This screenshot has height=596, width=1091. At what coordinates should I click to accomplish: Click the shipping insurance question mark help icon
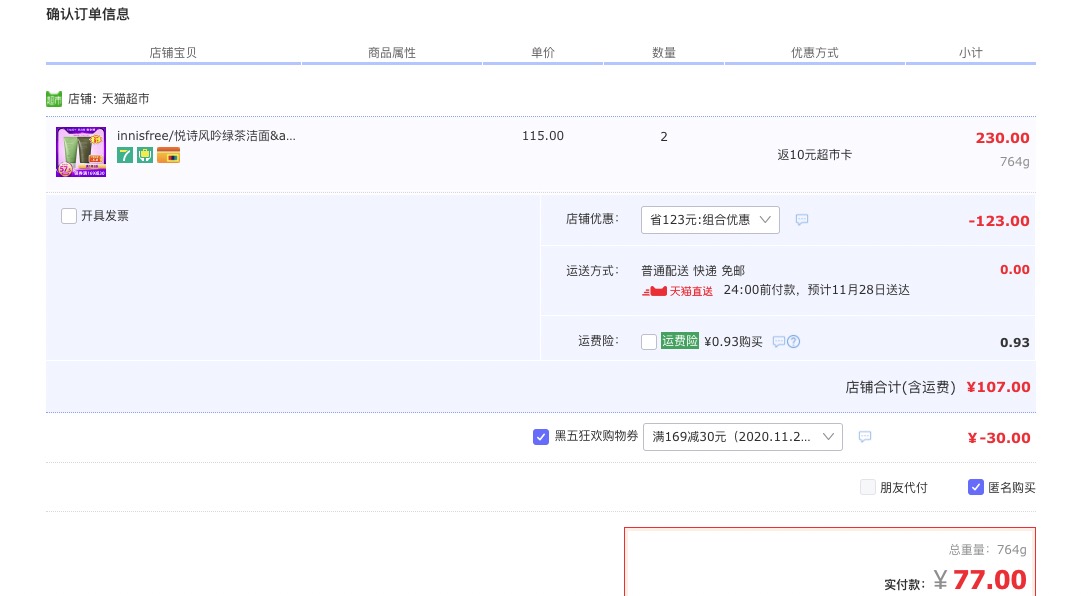pyautogui.click(x=793, y=341)
